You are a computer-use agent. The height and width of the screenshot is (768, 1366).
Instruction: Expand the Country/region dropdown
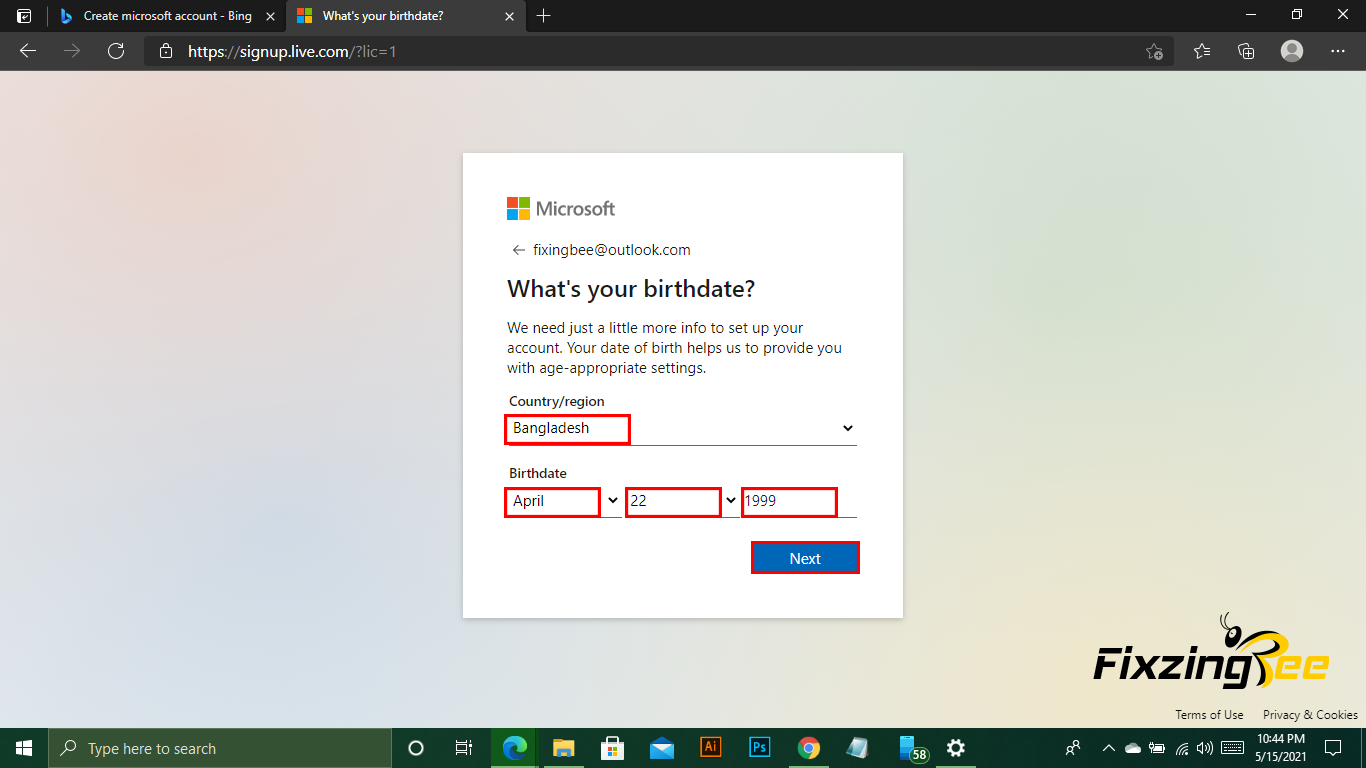681,428
